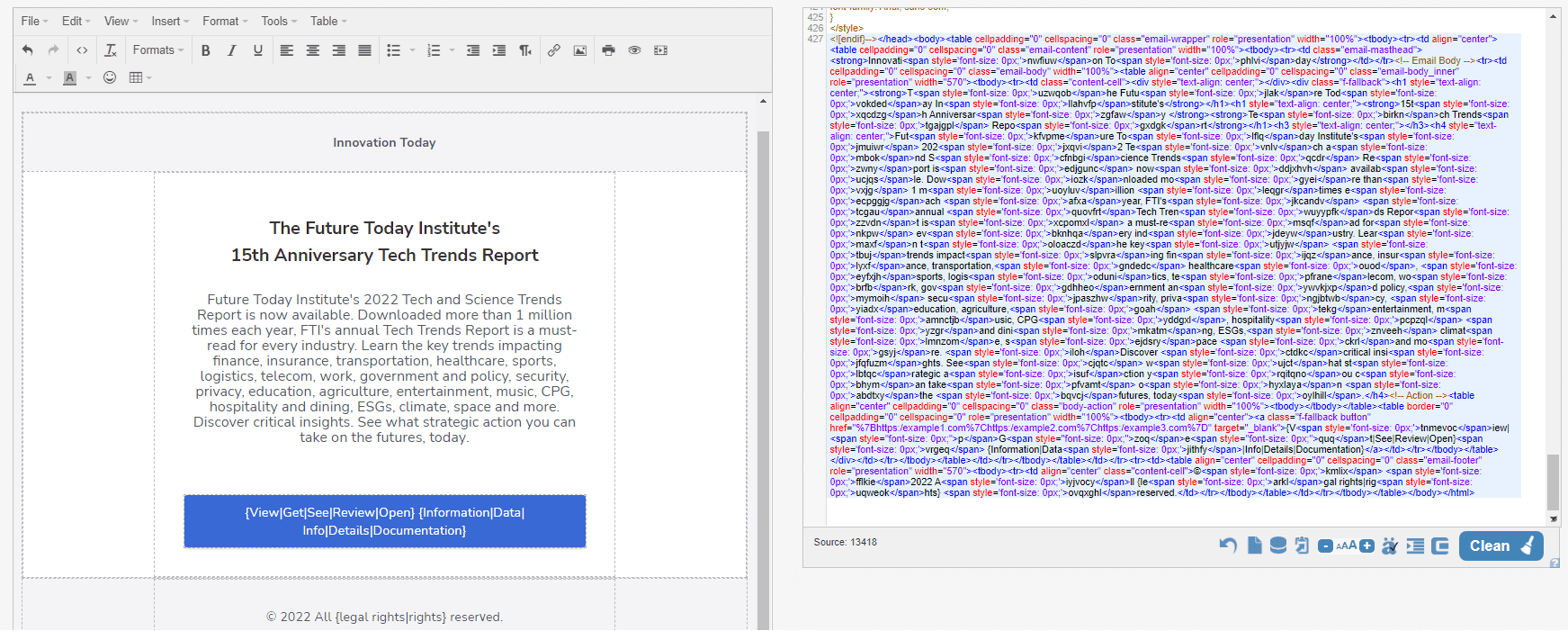
Task: Toggle show paragraph marks direction icon
Action: [525, 50]
